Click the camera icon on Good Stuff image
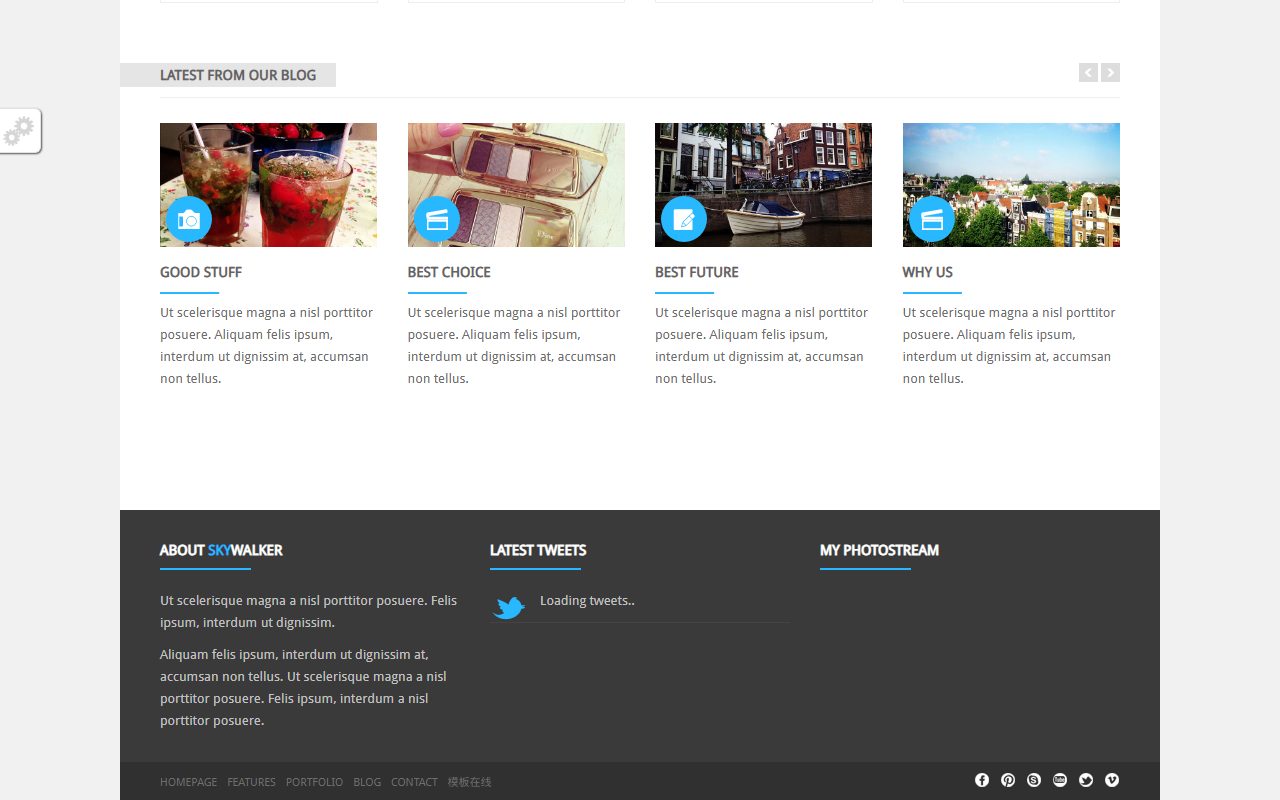 pos(189,220)
